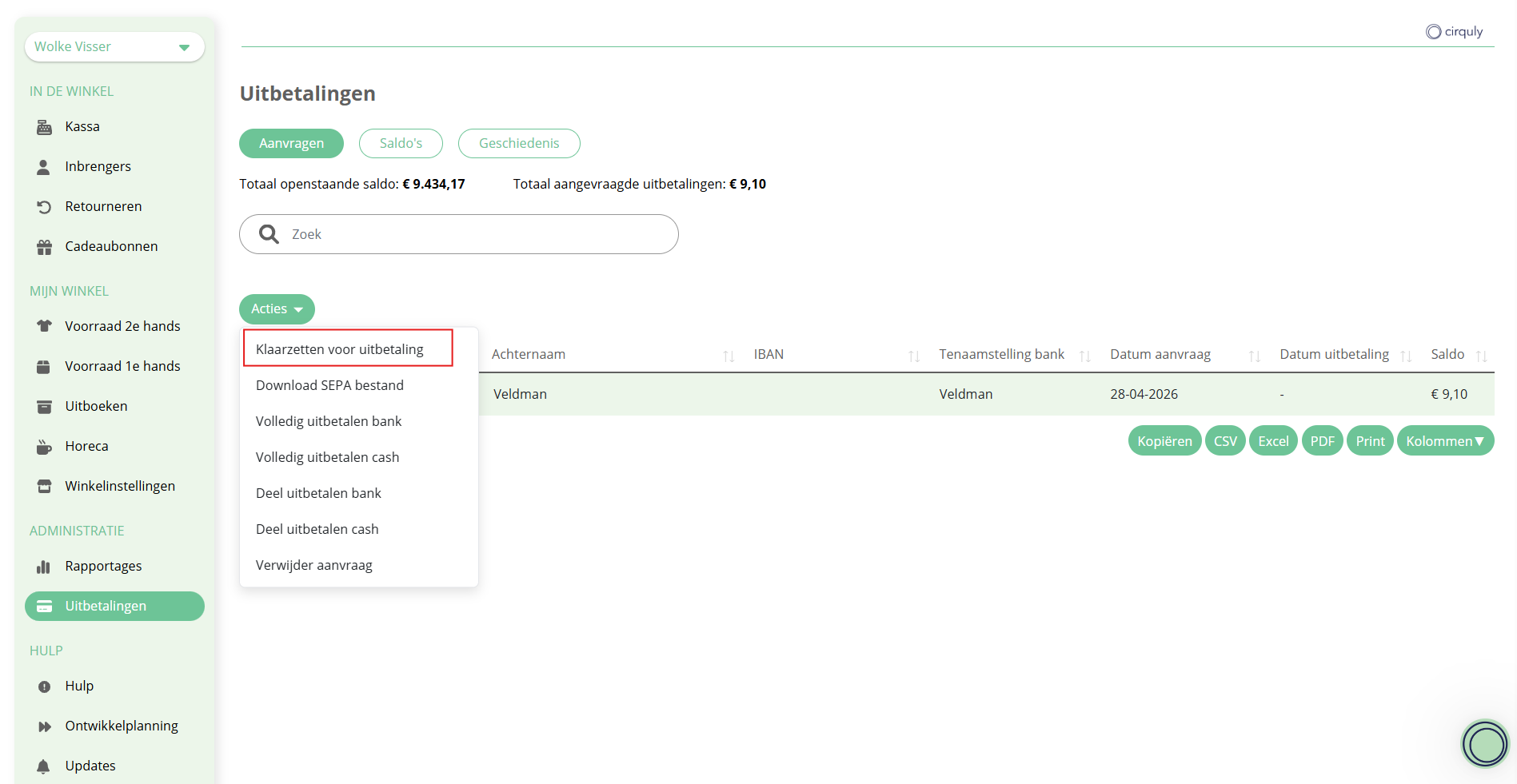
Task: Choose Deel uitbetalen bank
Action: coord(318,493)
